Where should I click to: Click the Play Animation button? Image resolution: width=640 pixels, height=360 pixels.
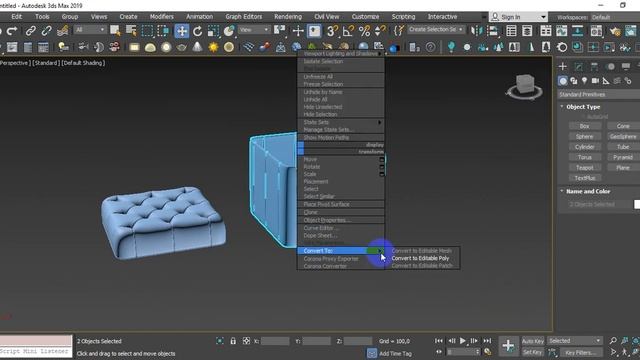point(462,340)
